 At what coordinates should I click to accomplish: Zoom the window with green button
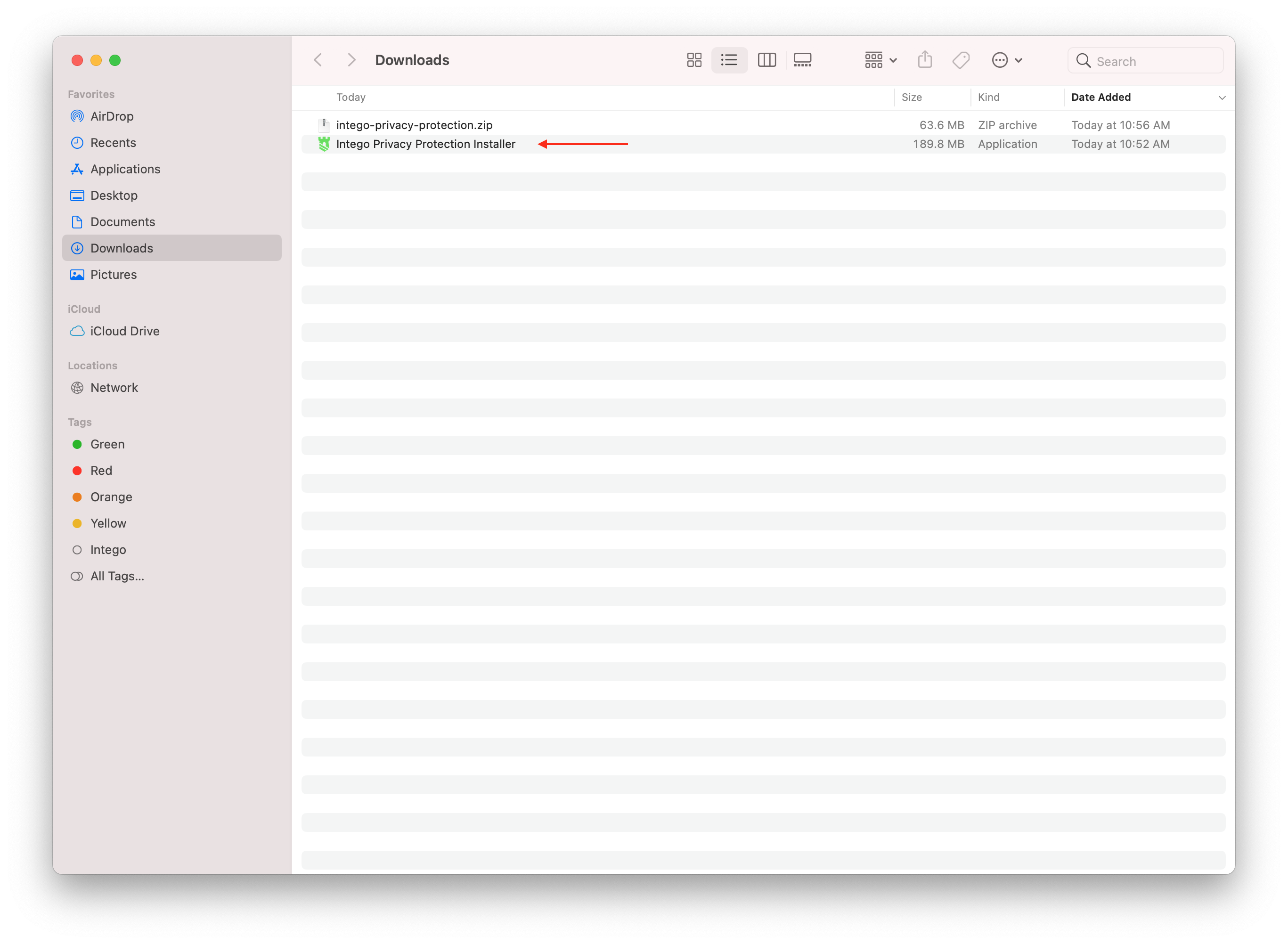pos(115,60)
